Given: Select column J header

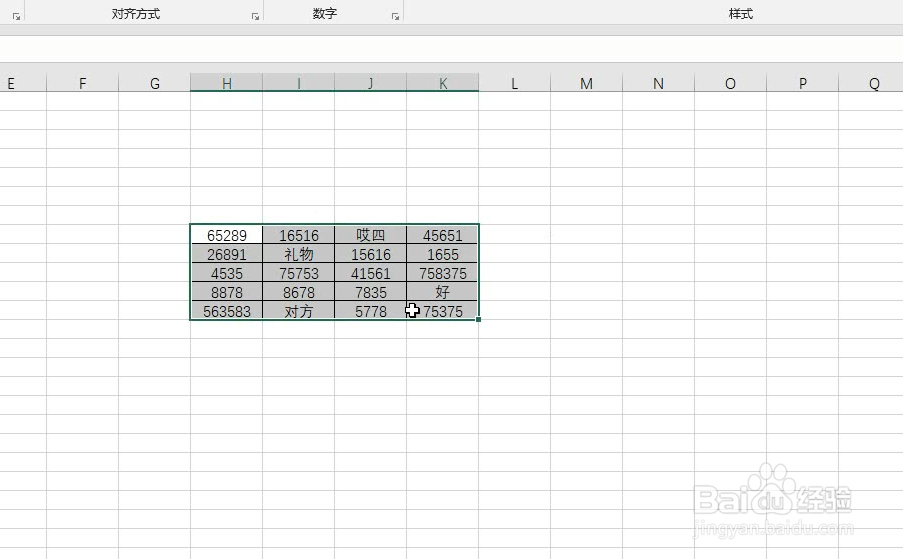Looking at the screenshot, I should pos(370,83).
